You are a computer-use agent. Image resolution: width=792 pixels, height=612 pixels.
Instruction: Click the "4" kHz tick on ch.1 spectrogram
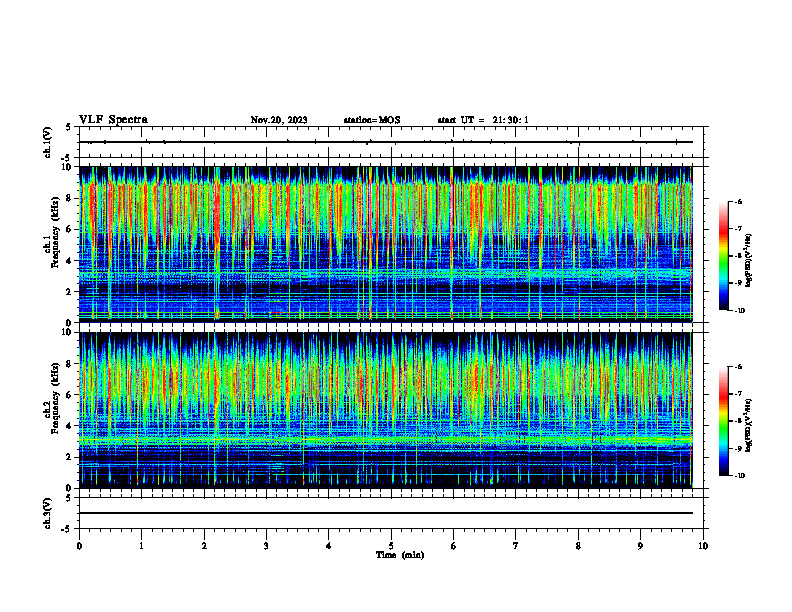pyautogui.click(x=70, y=261)
